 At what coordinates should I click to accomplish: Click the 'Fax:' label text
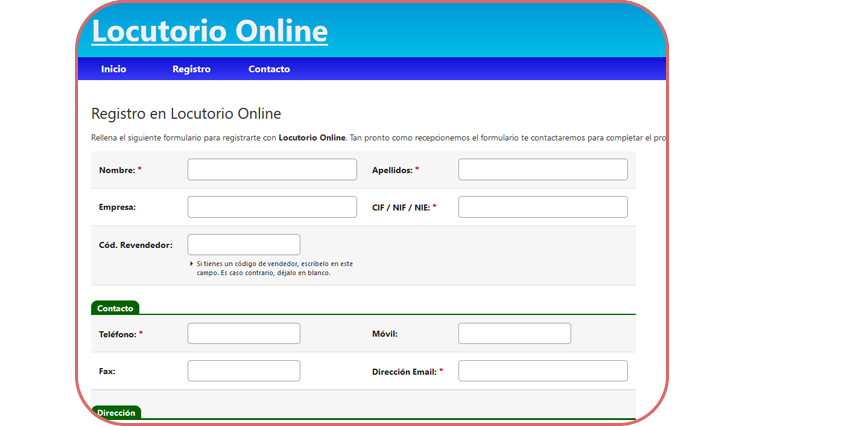107,371
